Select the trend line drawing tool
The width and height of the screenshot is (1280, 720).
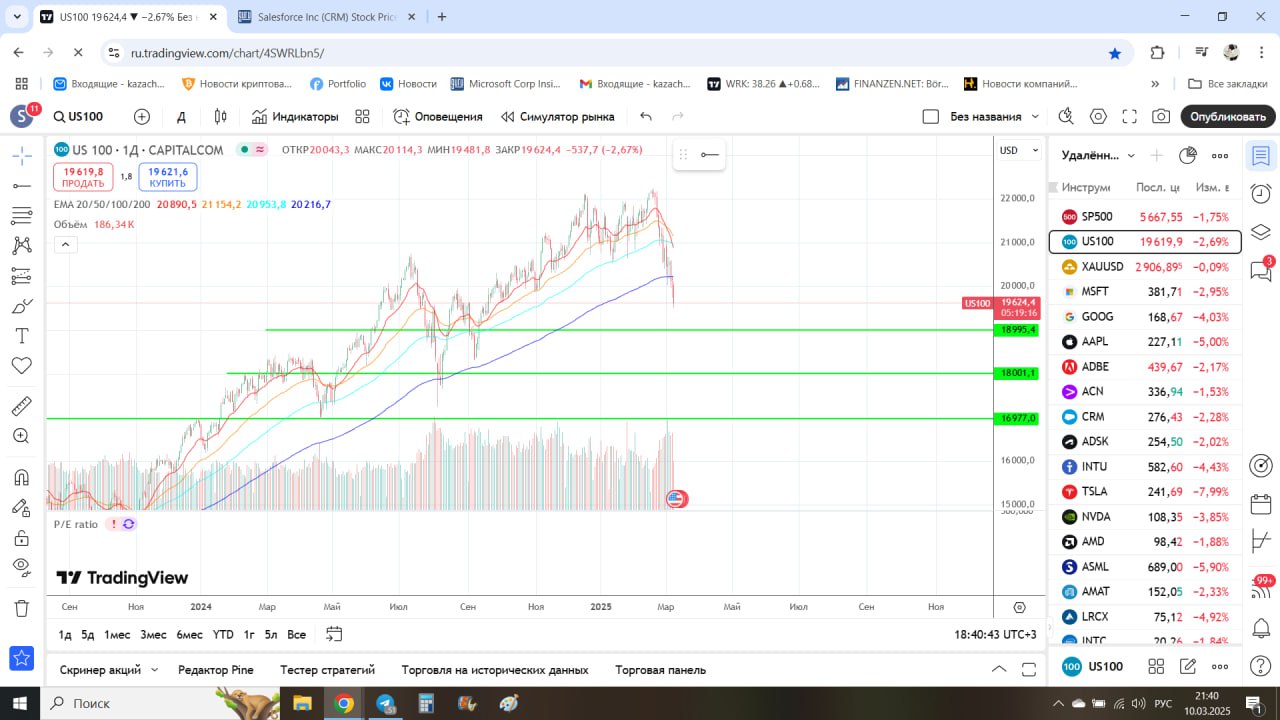pos(21,185)
